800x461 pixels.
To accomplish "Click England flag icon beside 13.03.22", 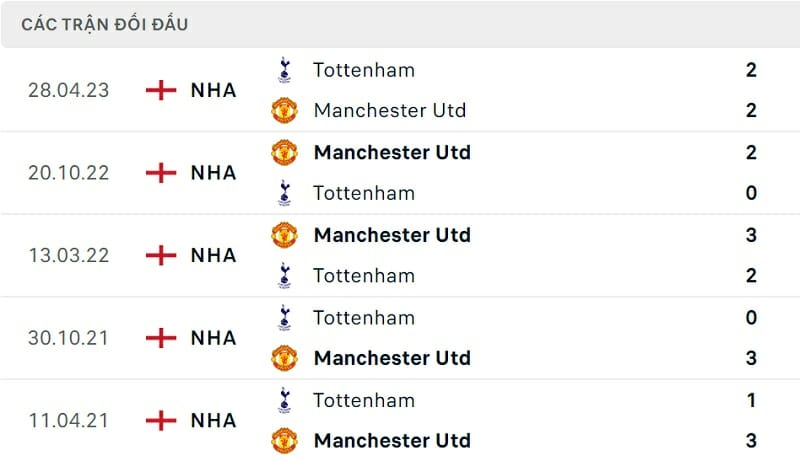I will [x=161, y=255].
